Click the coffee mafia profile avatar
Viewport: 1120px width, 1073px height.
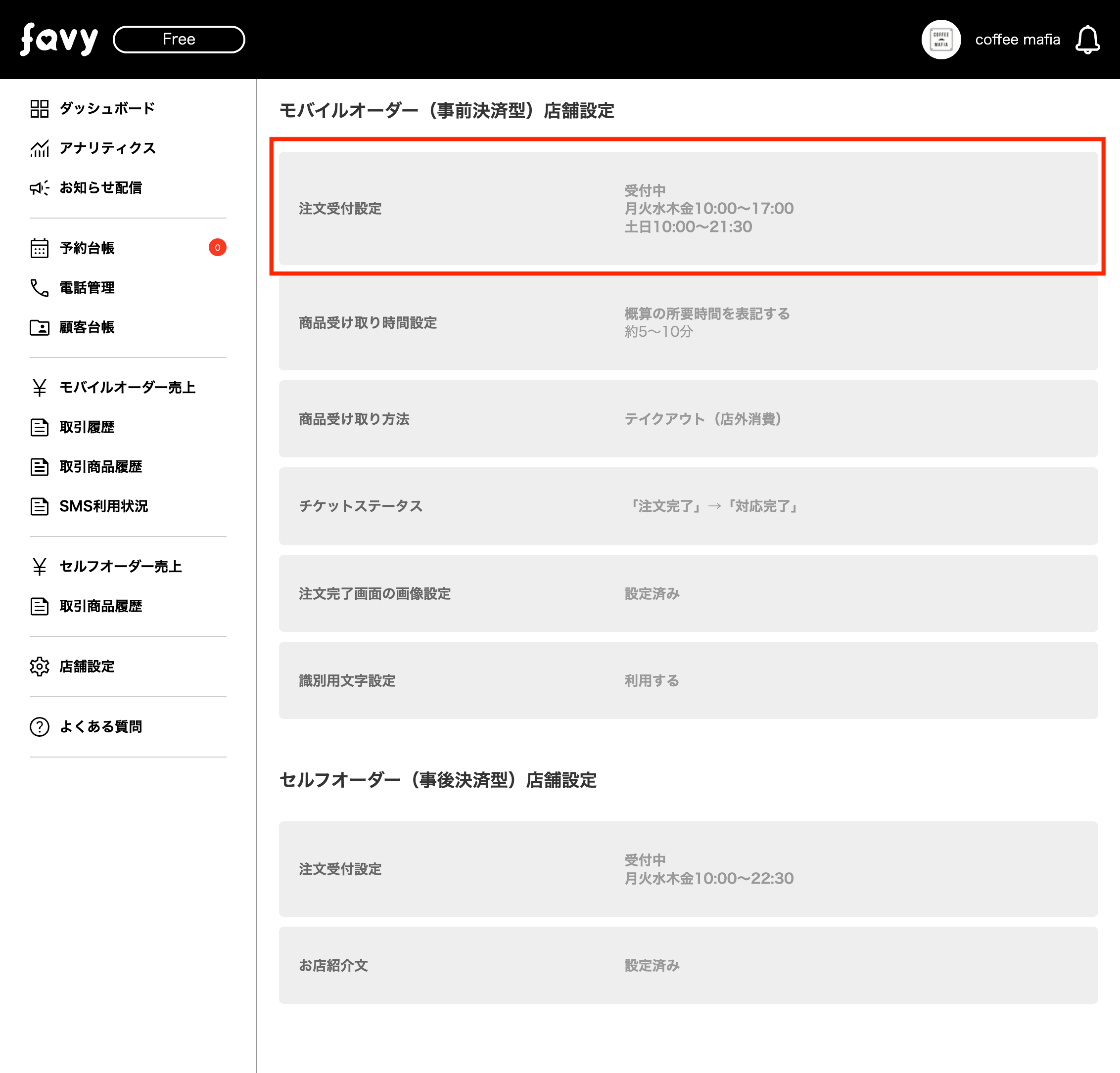tap(940, 40)
